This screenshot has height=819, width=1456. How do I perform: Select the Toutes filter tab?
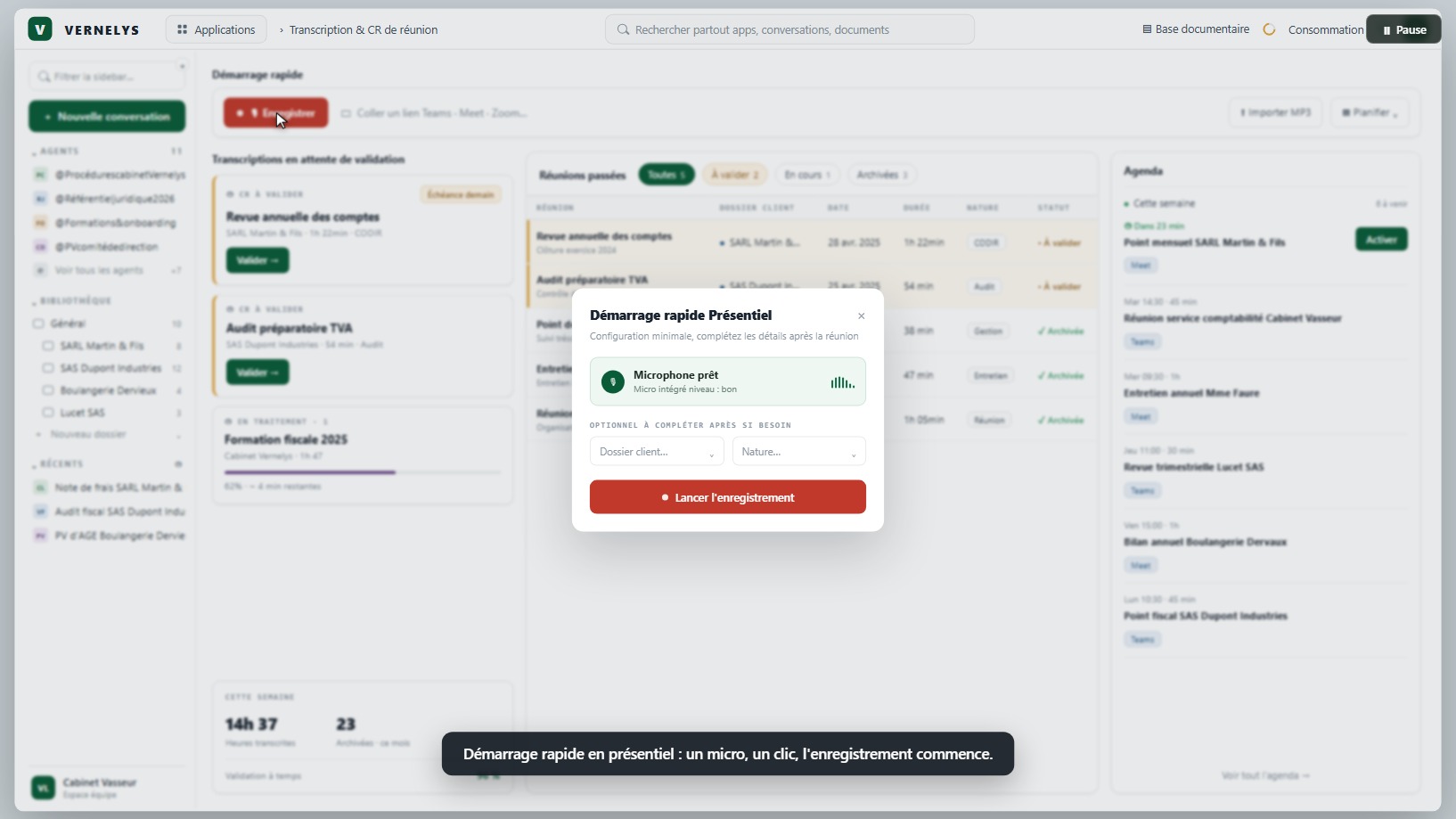pyautogui.click(x=666, y=175)
